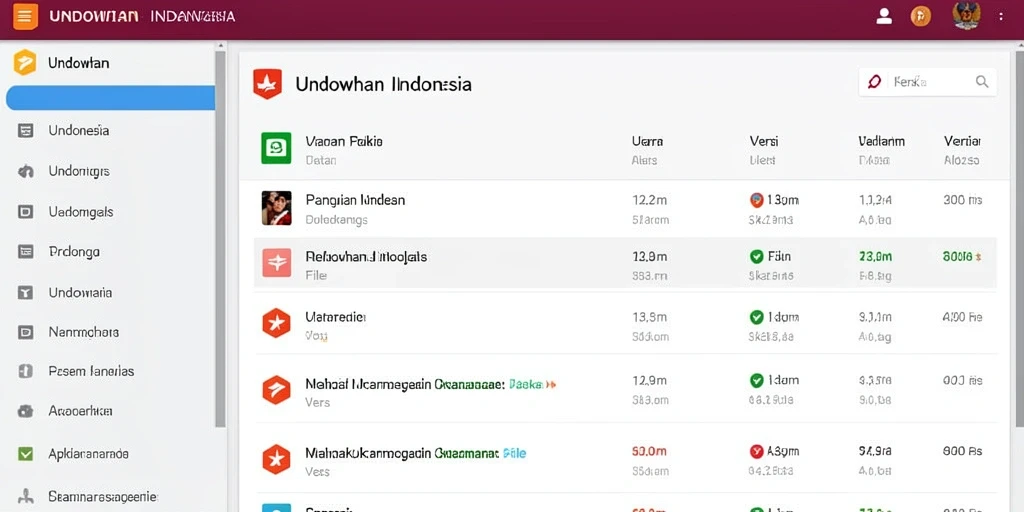
Task: Click the green check next to Fäin
Action: coord(756,257)
